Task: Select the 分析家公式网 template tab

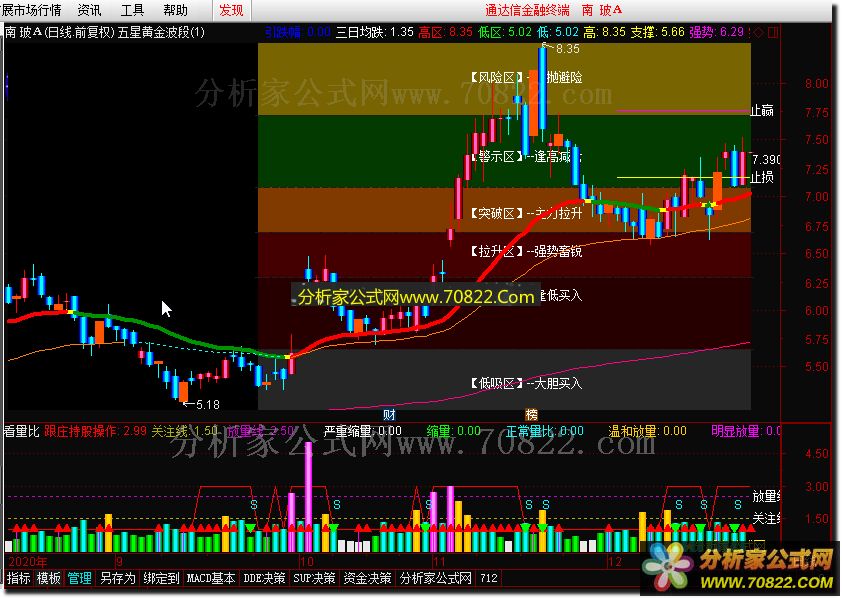Action: point(435,578)
